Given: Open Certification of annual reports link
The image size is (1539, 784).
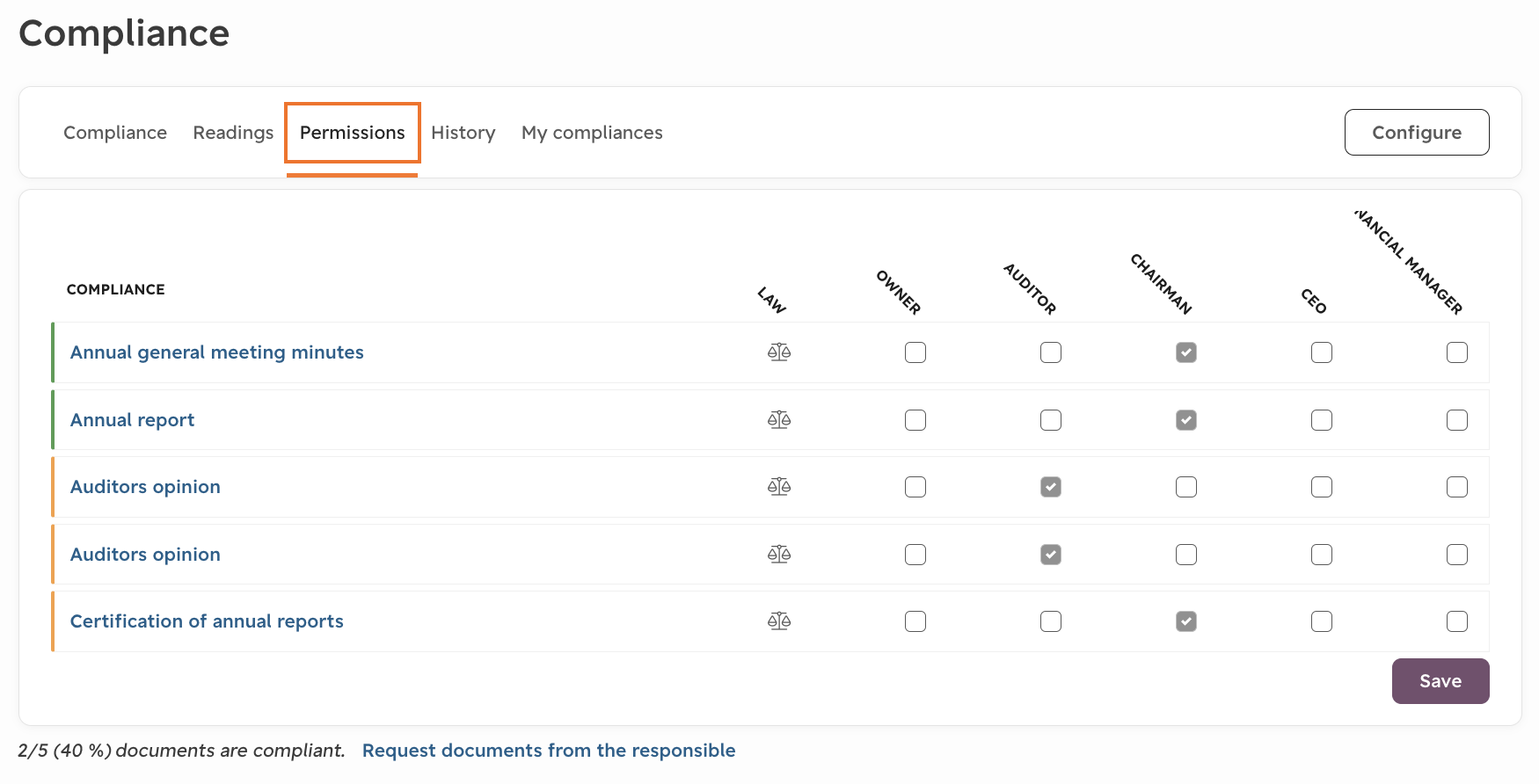Looking at the screenshot, I should point(207,621).
